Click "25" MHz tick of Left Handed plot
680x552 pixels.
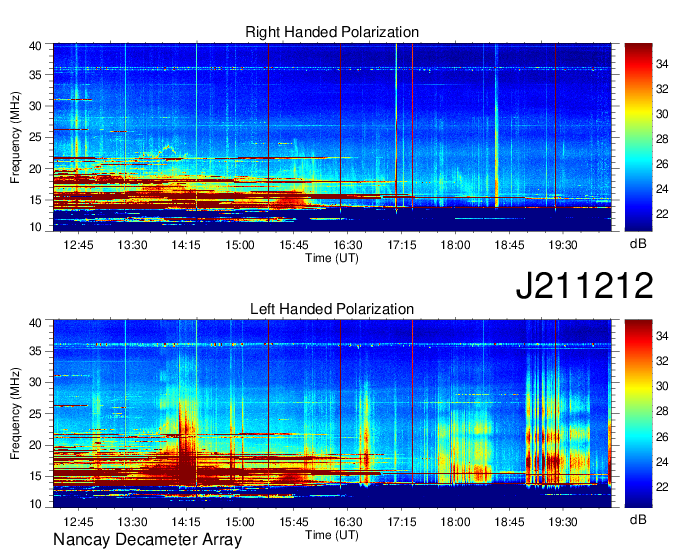pyautogui.click(x=35, y=414)
